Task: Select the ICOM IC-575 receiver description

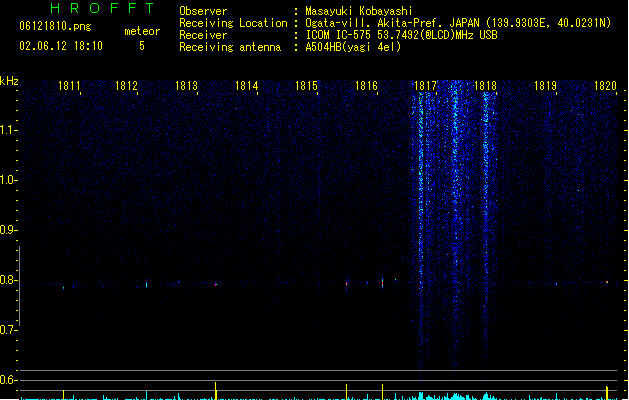Action: (x=401, y=35)
